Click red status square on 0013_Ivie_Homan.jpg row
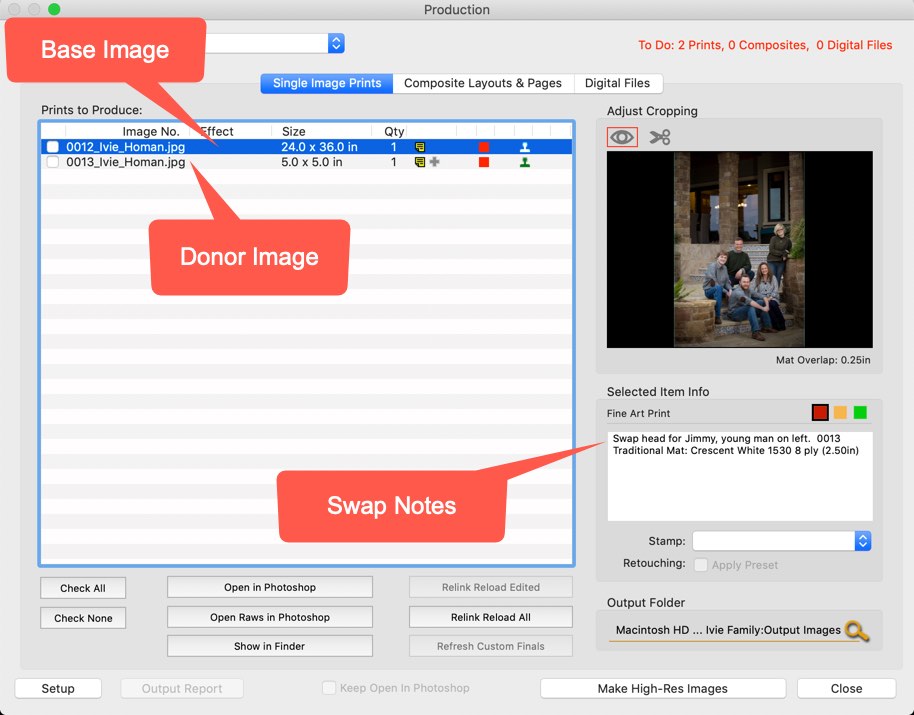914x715 pixels. pos(484,162)
